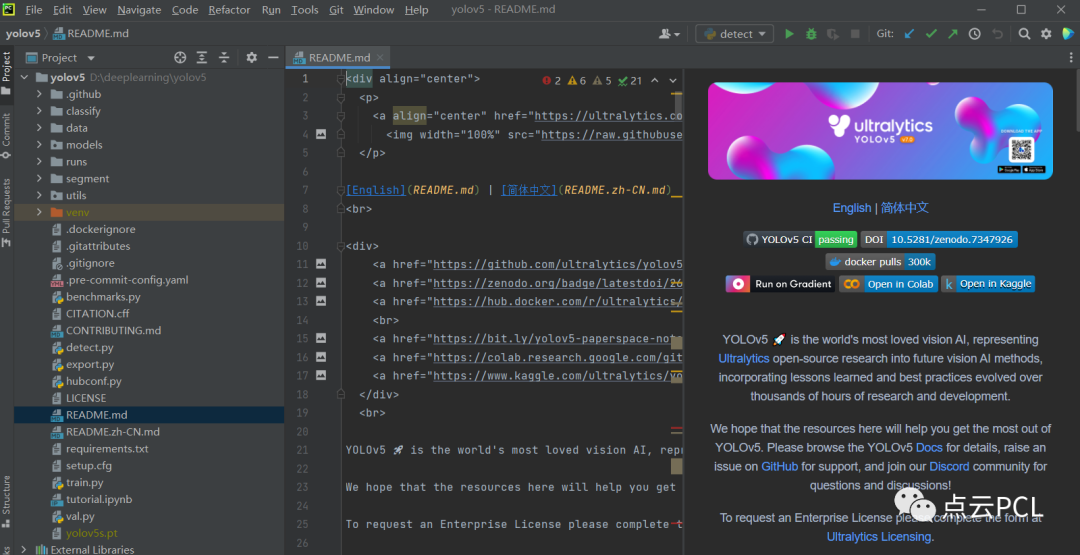
Task: Commit changes using green checkmark icon
Action: (931, 34)
